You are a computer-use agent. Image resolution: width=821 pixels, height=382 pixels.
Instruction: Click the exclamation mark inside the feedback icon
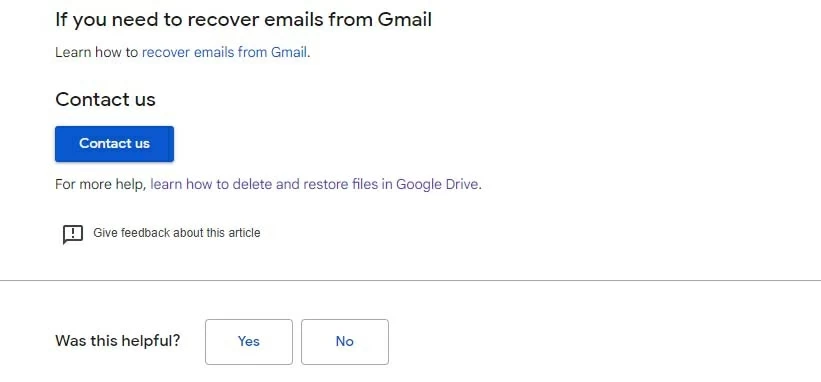[x=73, y=232]
